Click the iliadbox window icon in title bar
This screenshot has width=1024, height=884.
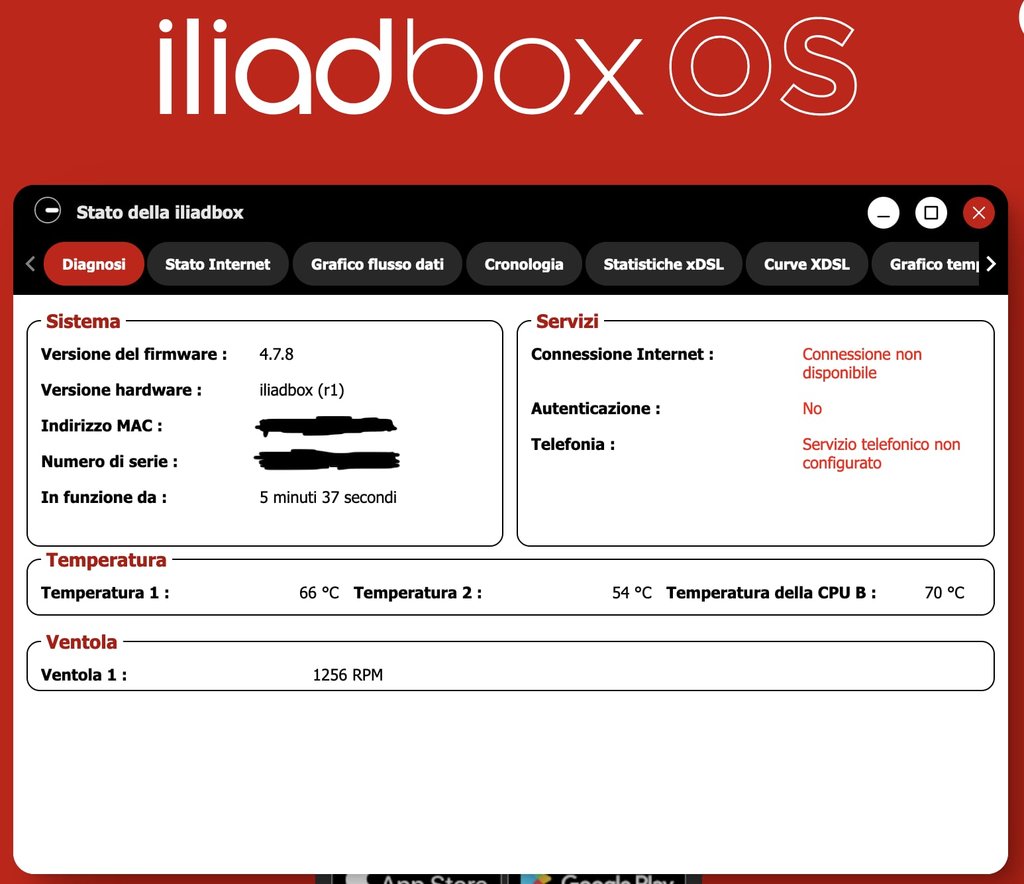point(47,212)
